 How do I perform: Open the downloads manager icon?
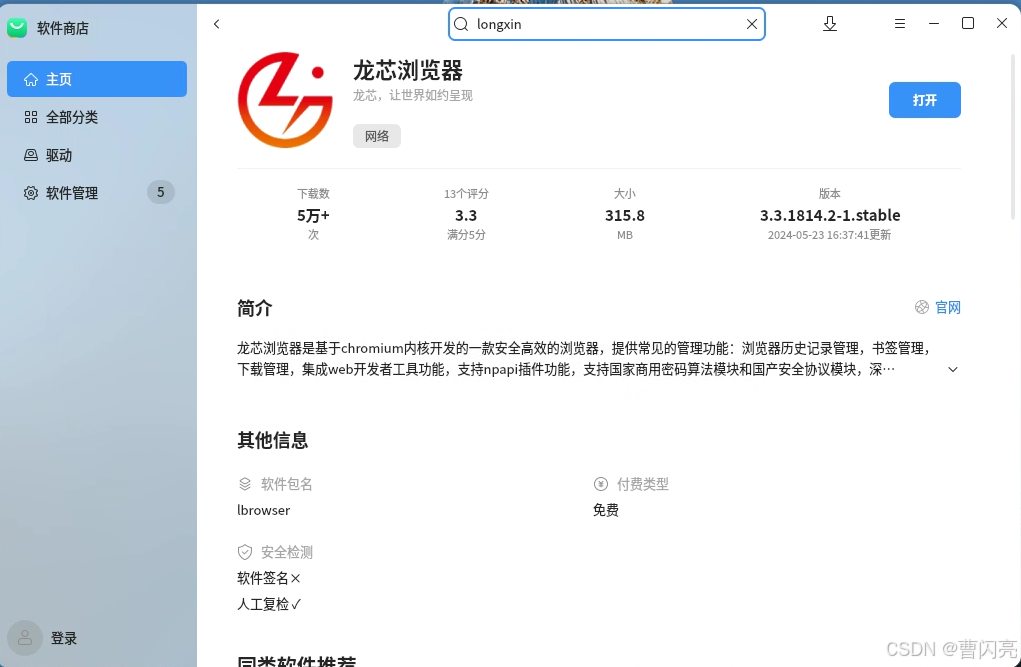click(x=830, y=24)
